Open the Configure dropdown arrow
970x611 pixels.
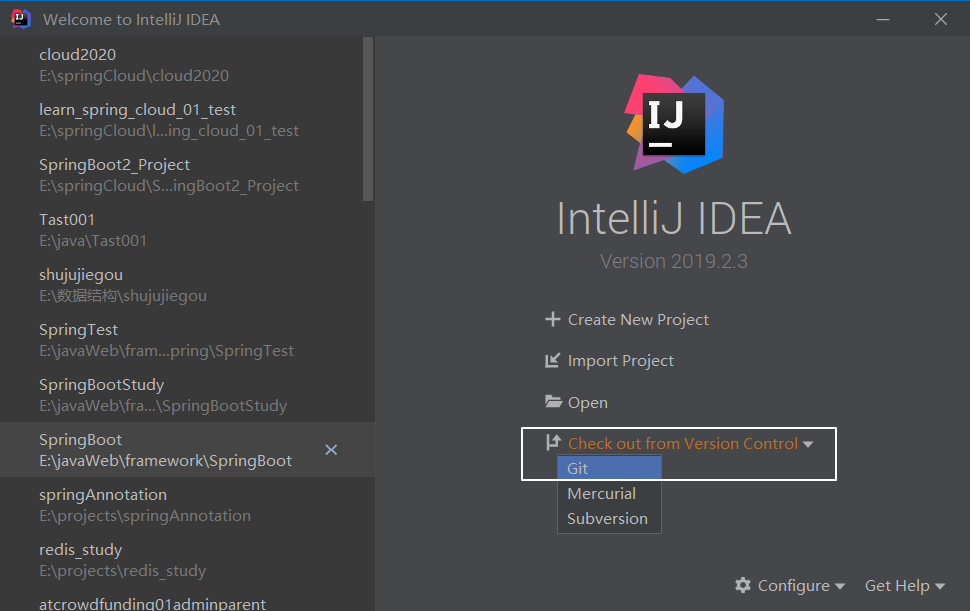839,586
